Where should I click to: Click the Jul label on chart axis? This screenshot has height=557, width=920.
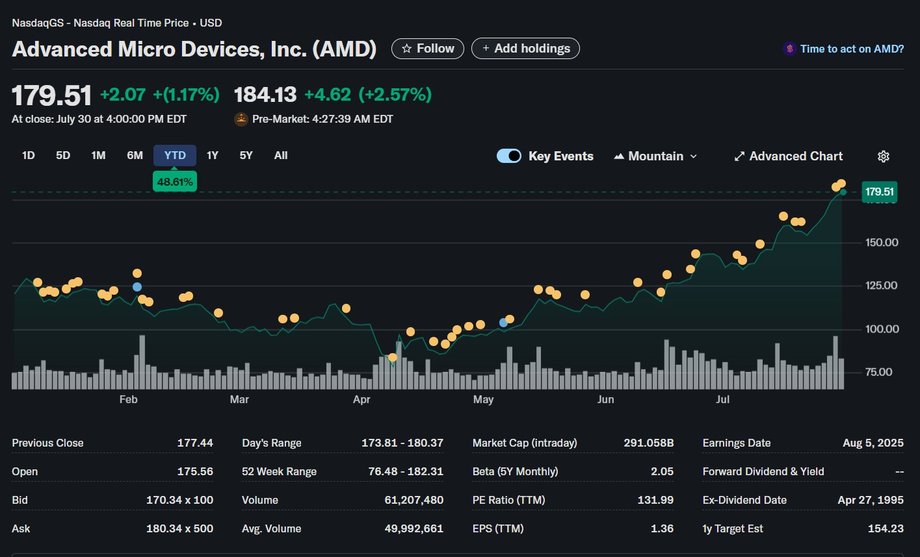[722, 400]
